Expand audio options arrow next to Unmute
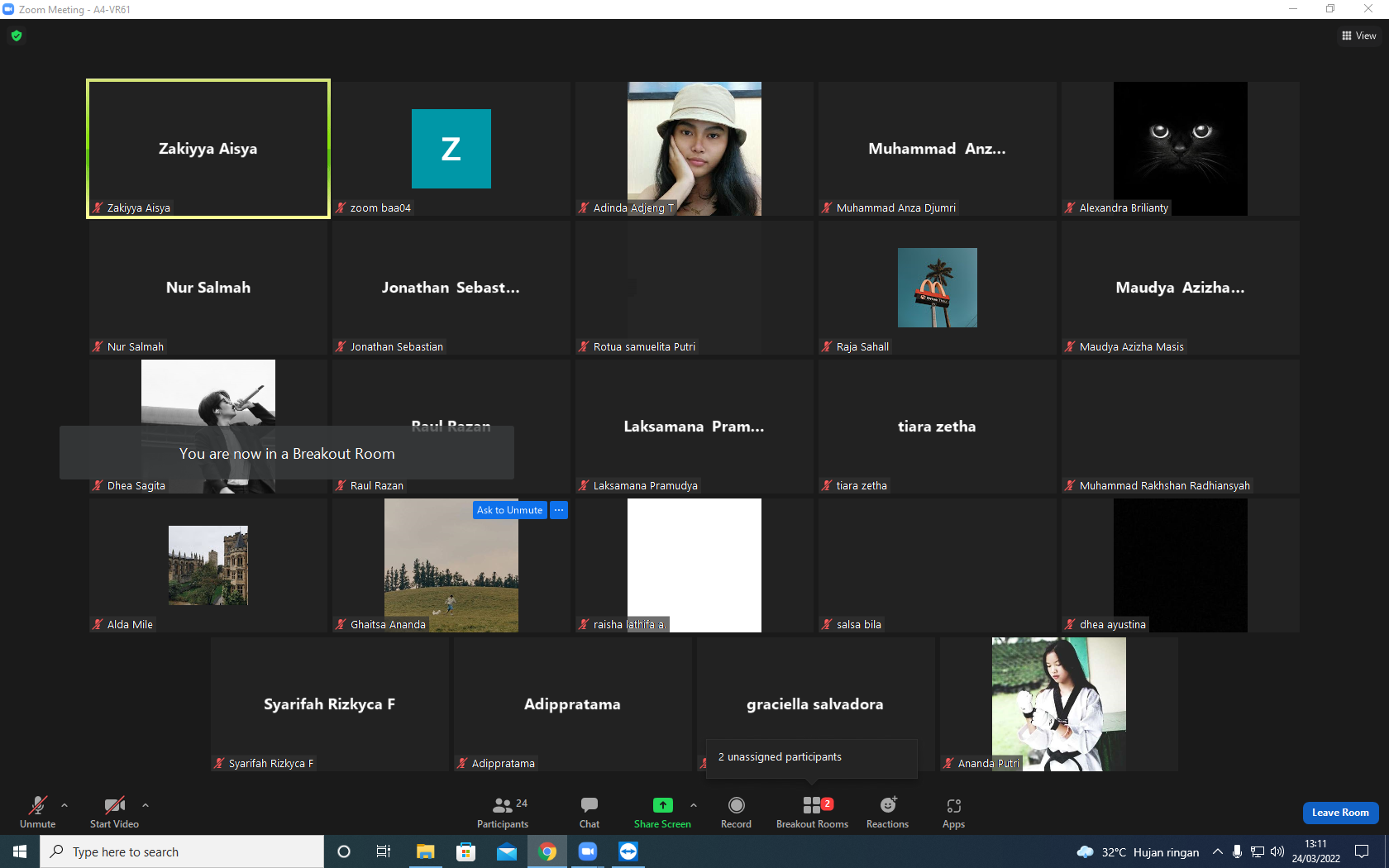Viewport: 1389px width, 868px height. [64, 804]
